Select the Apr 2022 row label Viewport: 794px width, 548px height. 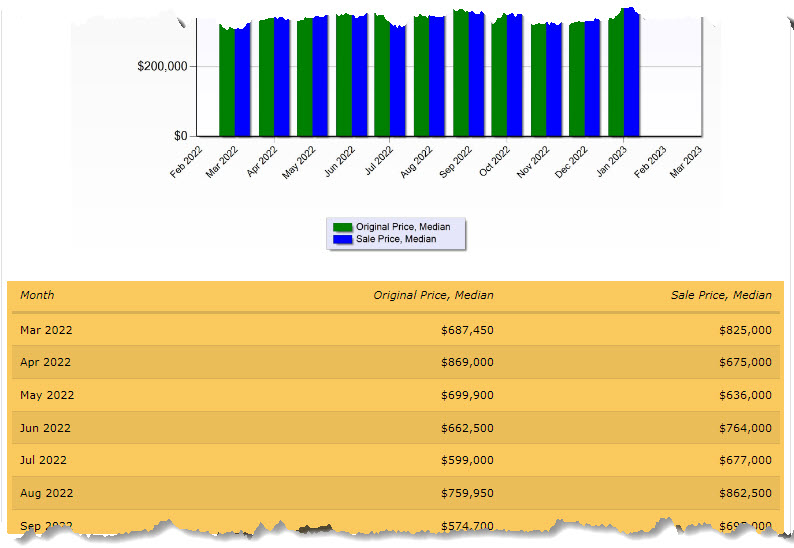[46, 362]
